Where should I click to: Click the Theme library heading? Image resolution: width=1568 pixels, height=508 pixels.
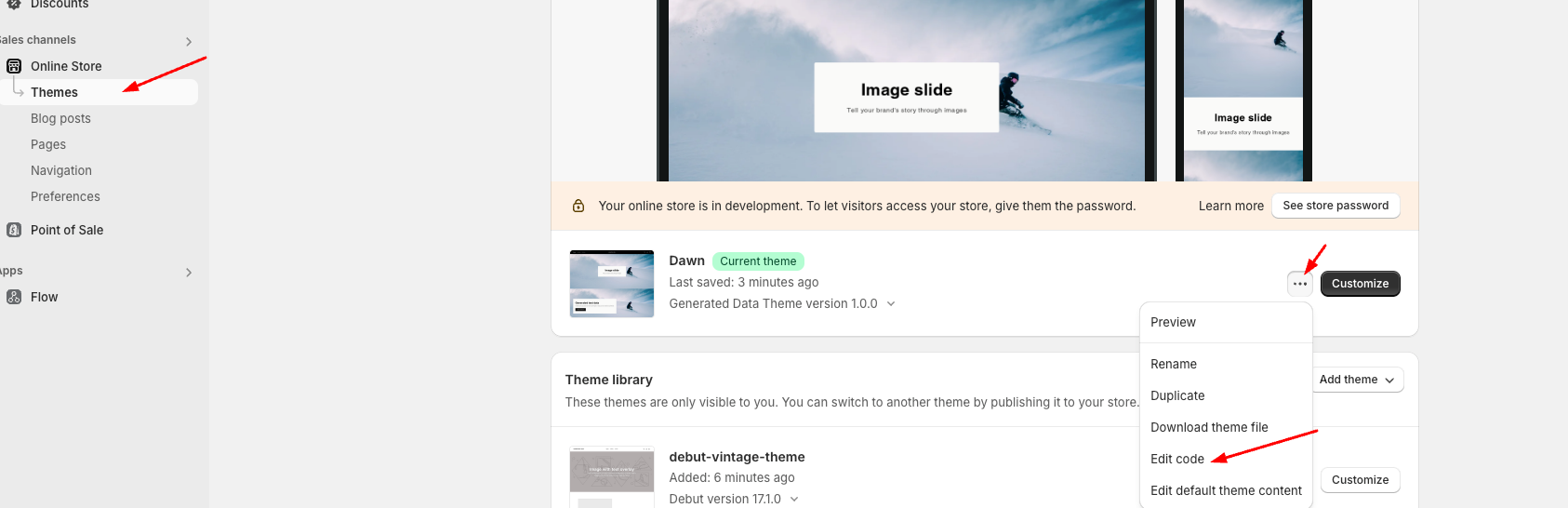click(609, 380)
